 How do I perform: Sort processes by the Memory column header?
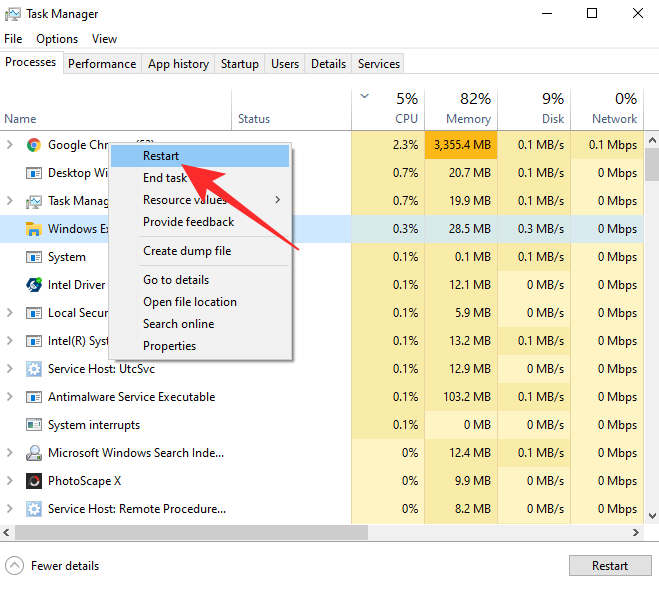click(461, 109)
